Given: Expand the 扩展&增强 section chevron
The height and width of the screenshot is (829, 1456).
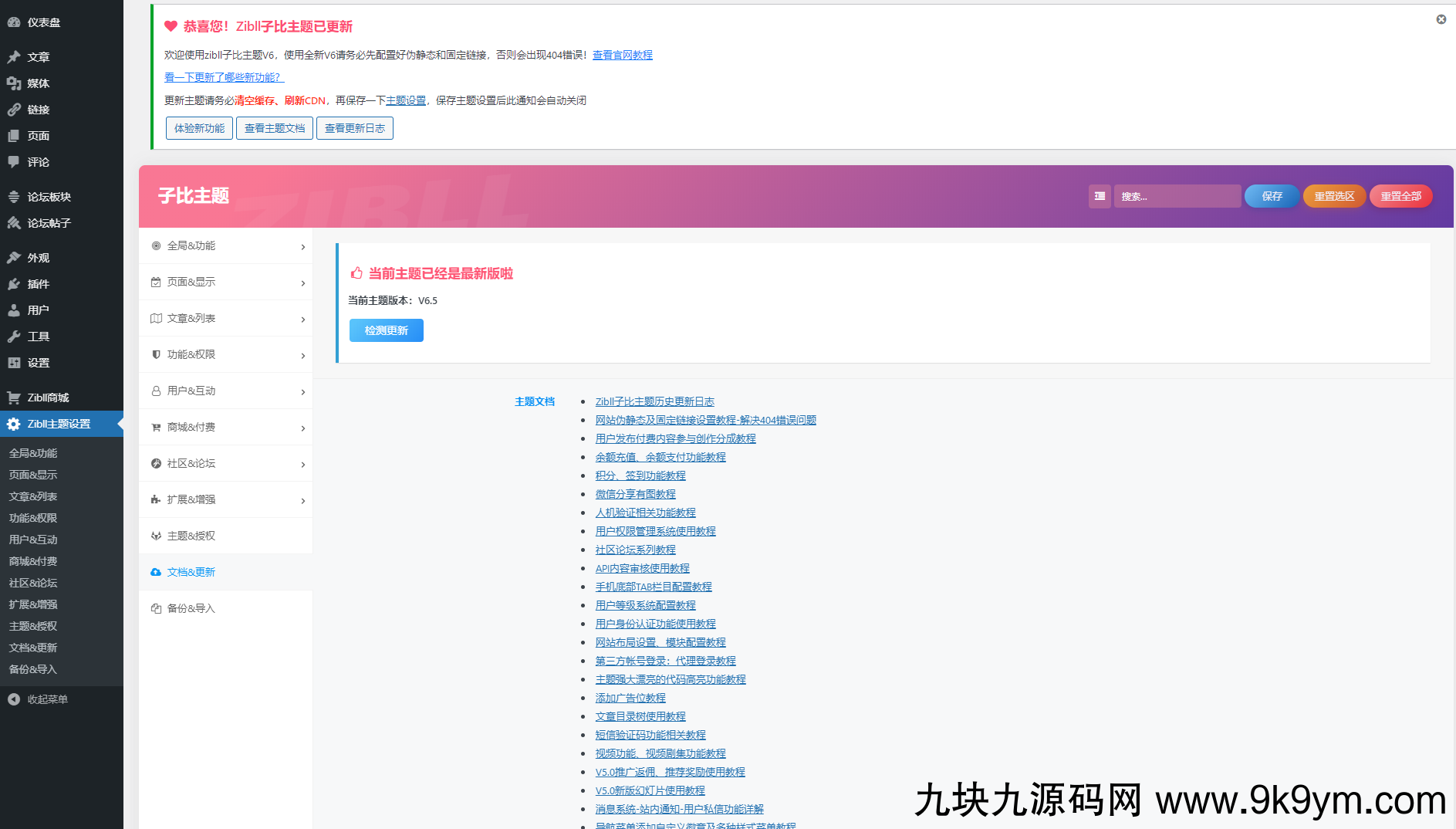Looking at the screenshot, I should pyautogui.click(x=302, y=501).
